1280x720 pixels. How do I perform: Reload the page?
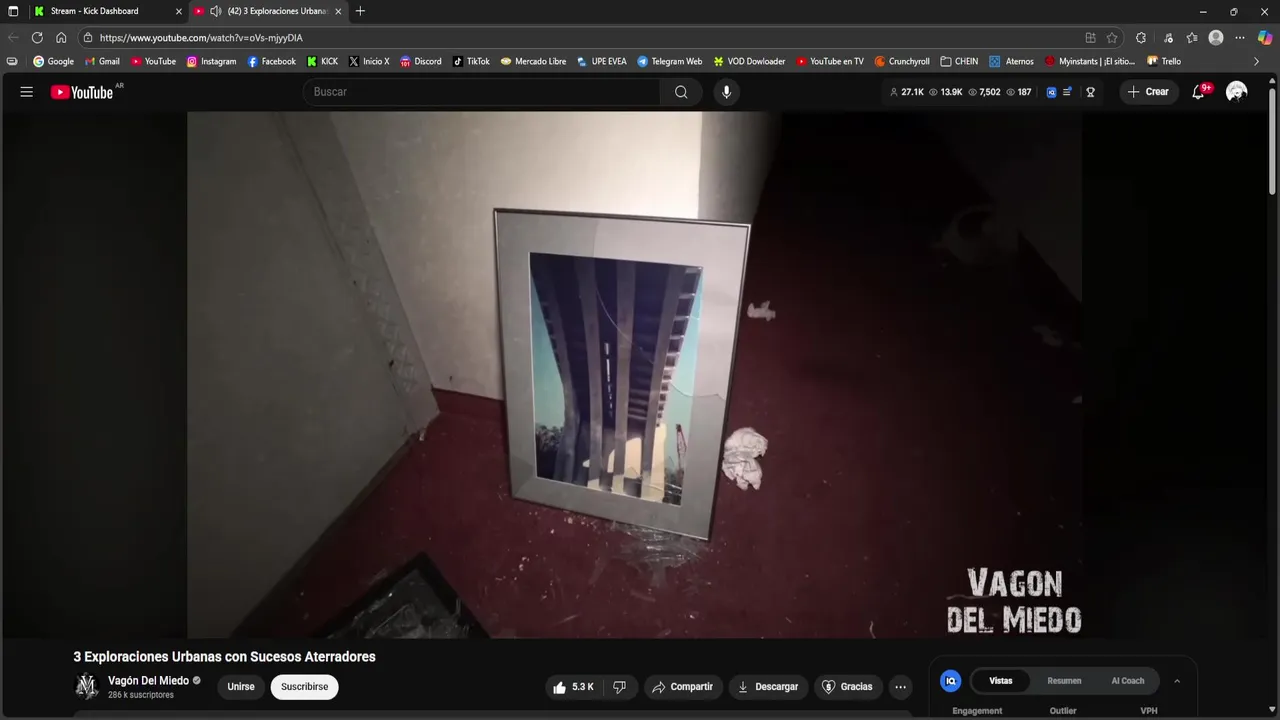(x=37, y=37)
